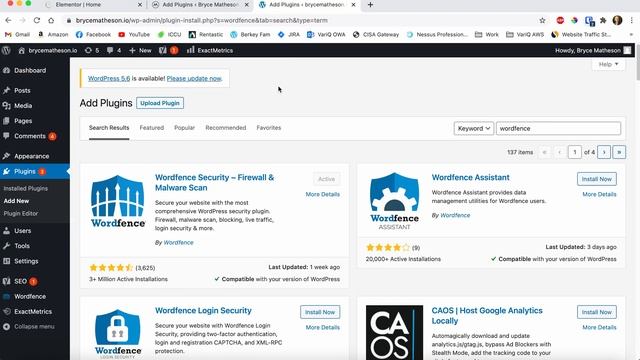
Task: Reload the page with the refresh icon
Action: pyautogui.click(x=37, y=20)
